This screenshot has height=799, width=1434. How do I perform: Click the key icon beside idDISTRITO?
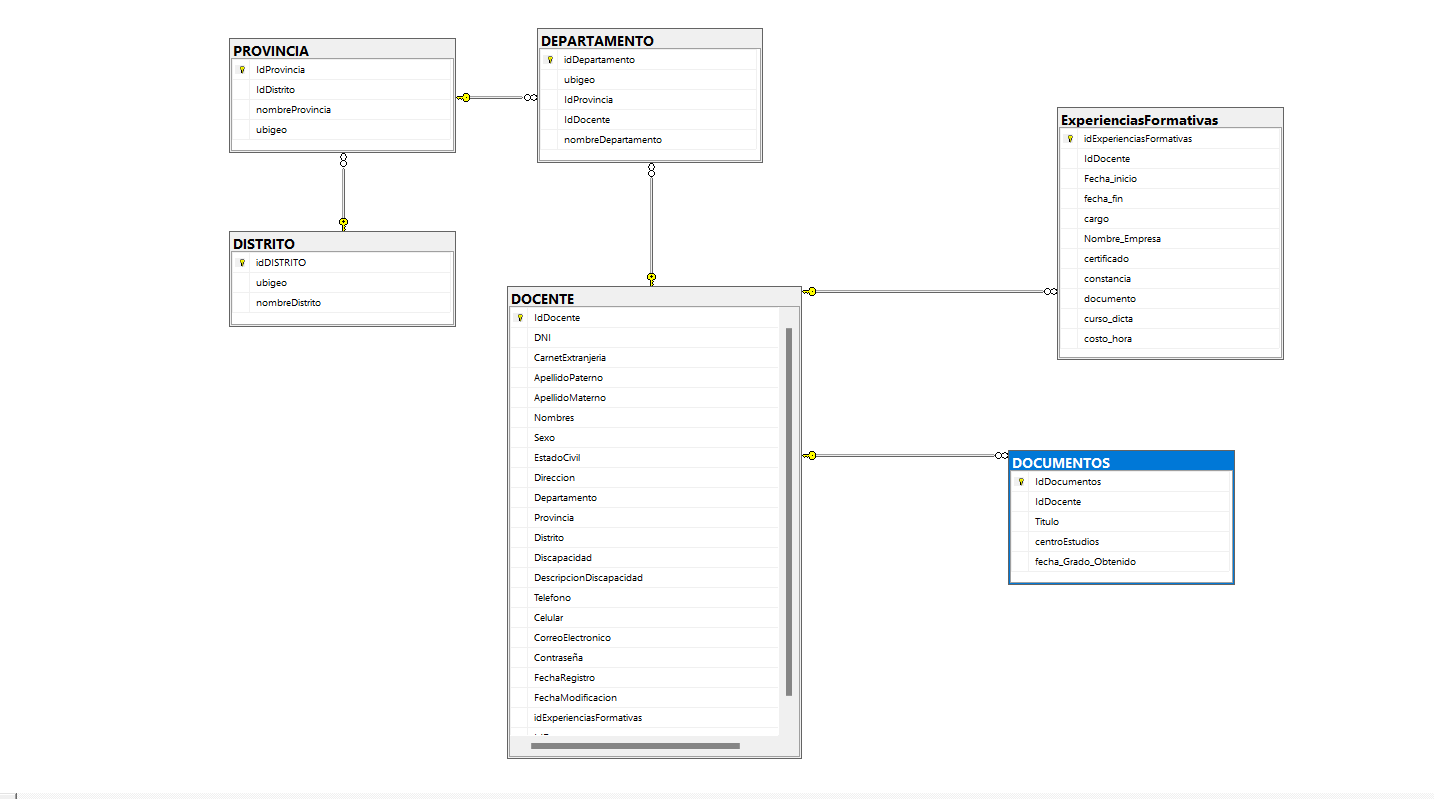point(241,262)
